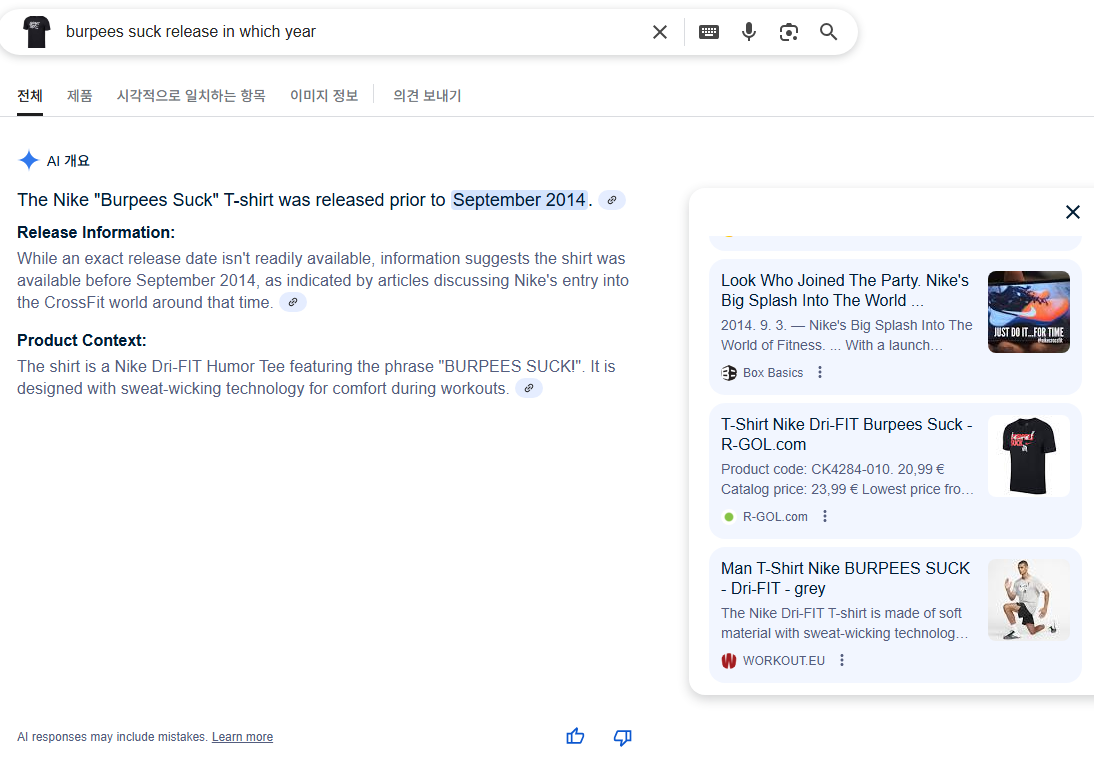Click the black t-shirt image thumbnail in search box

tap(36, 32)
